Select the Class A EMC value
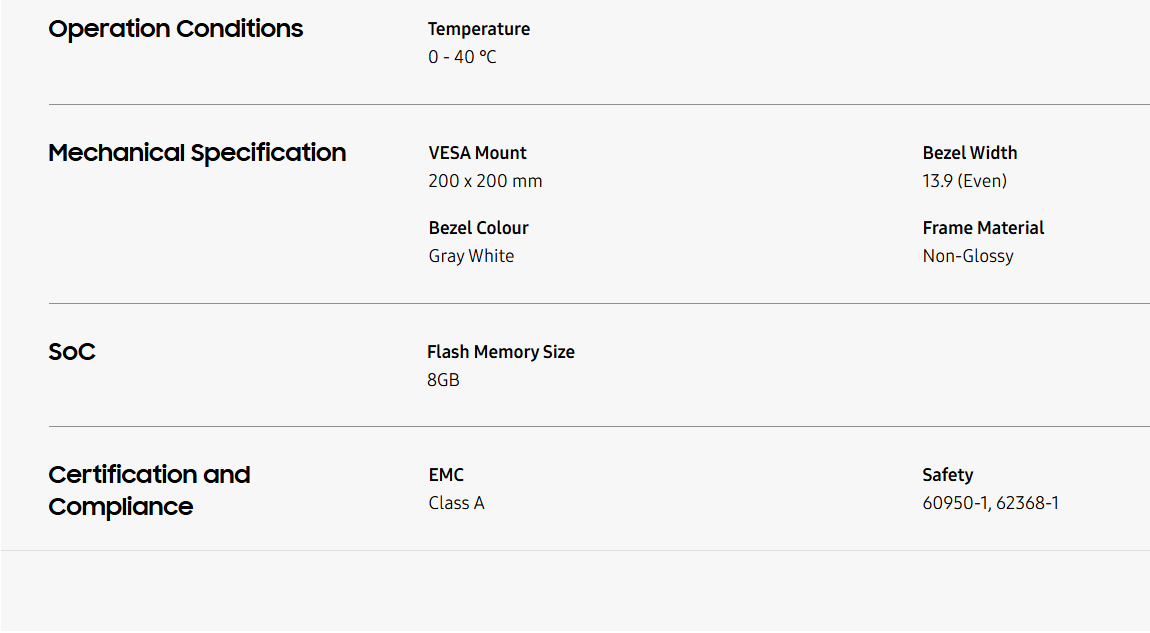The image size is (1150, 633). [456, 503]
